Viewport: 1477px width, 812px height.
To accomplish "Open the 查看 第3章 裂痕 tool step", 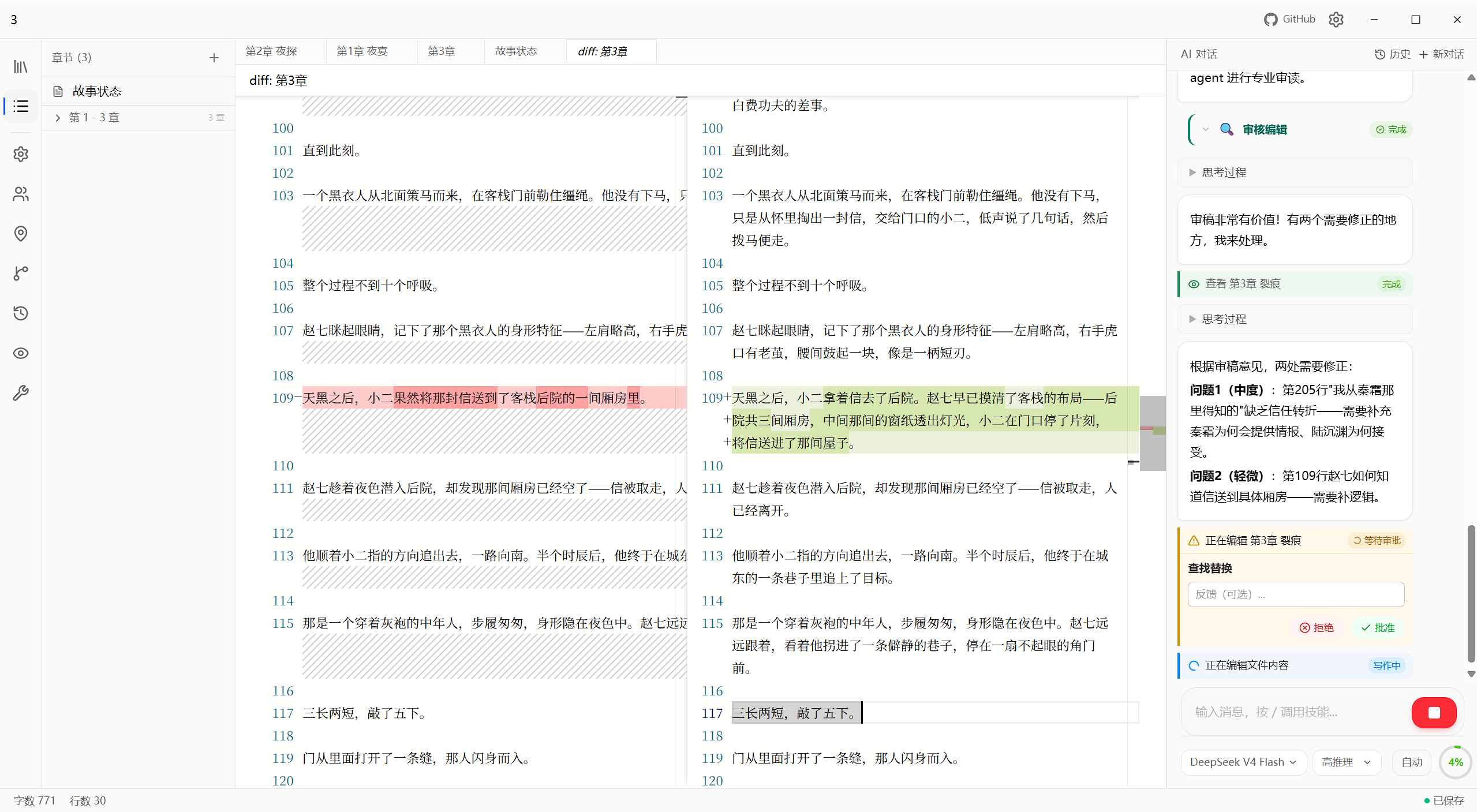I will (x=1295, y=284).
